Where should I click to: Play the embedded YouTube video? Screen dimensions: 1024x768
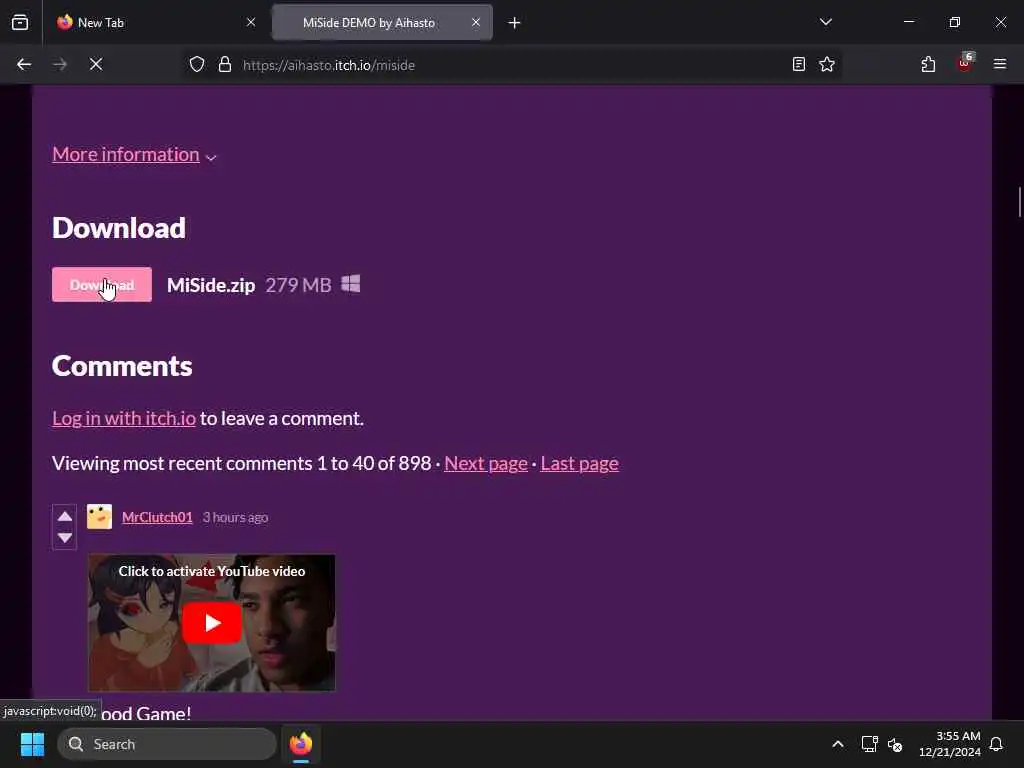pyautogui.click(x=212, y=623)
